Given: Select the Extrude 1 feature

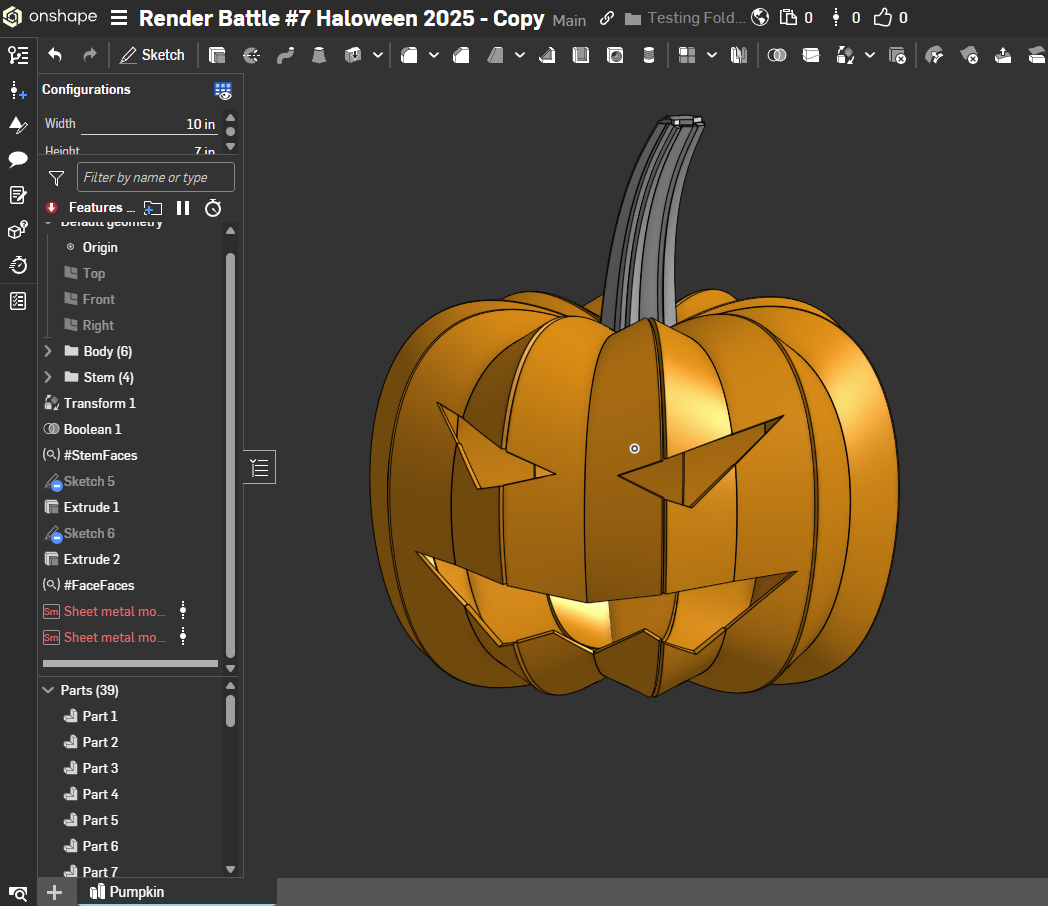Looking at the screenshot, I should [x=91, y=507].
